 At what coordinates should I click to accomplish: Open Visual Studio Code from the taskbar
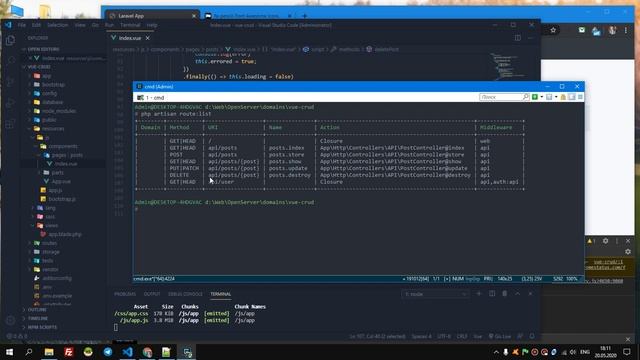pyautogui.click(x=127, y=352)
